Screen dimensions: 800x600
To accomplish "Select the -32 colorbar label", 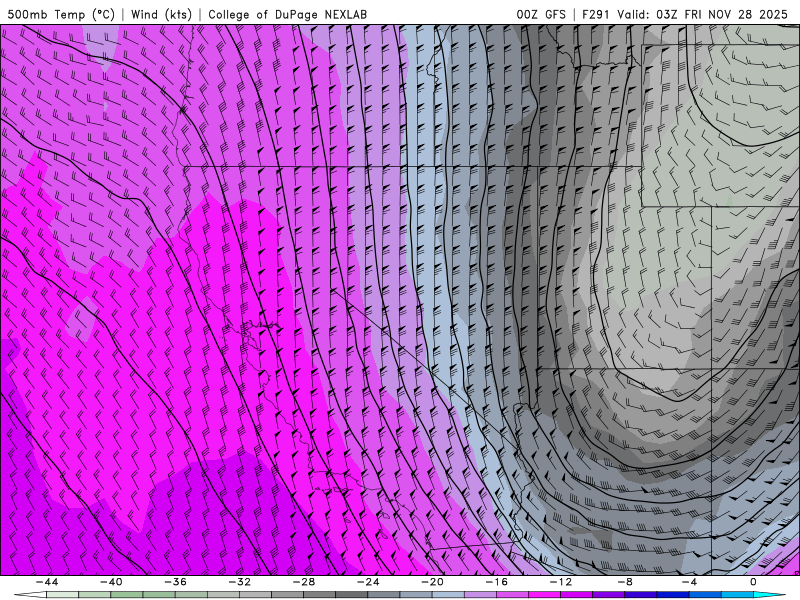I will [239, 582].
